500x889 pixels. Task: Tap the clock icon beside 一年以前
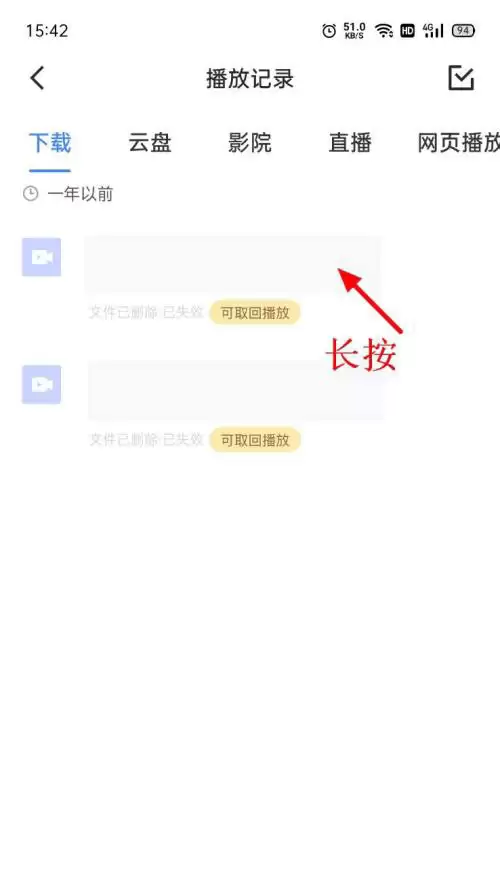31,194
